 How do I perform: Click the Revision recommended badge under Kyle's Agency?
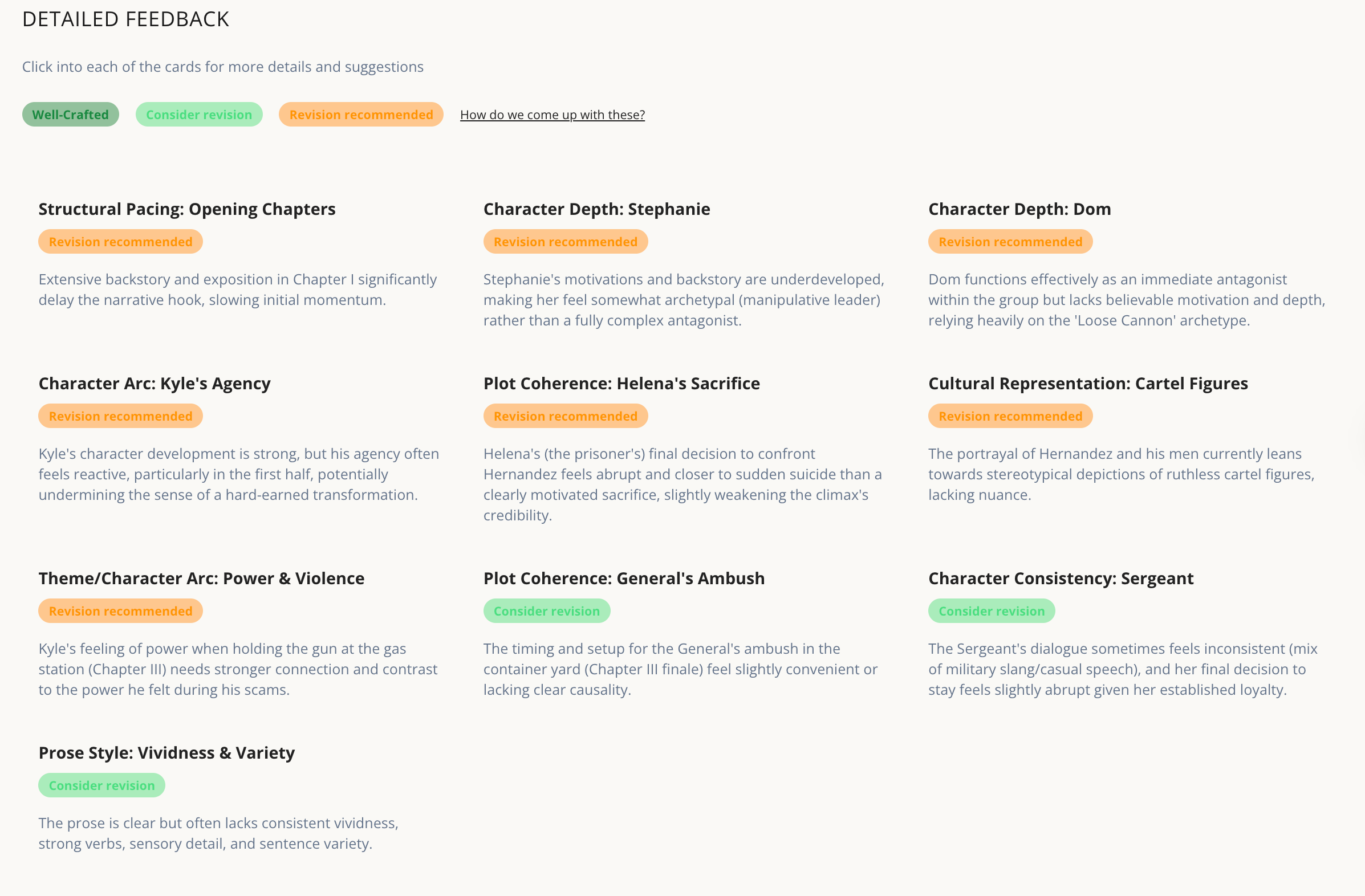pos(120,416)
